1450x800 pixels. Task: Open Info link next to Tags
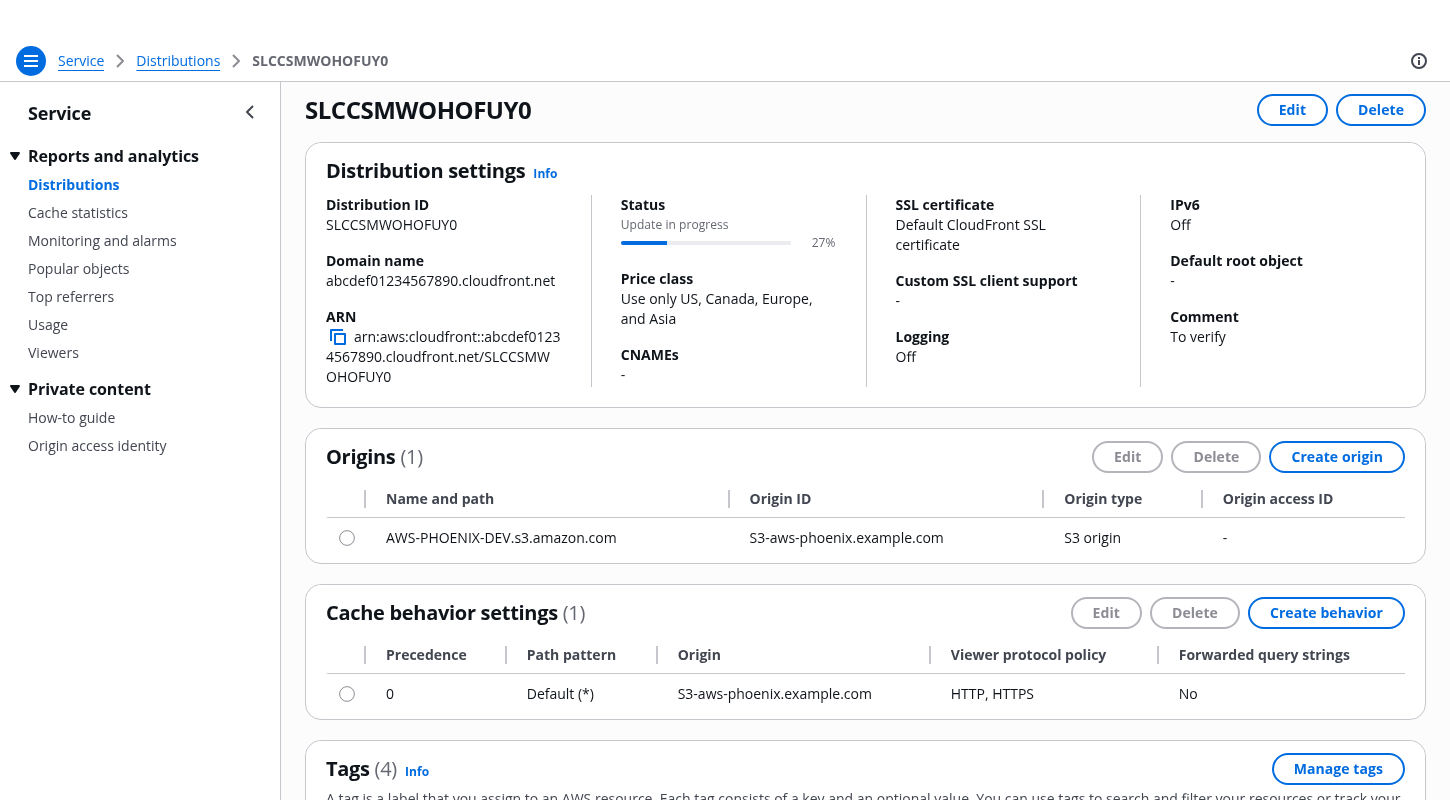pos(417,771)
